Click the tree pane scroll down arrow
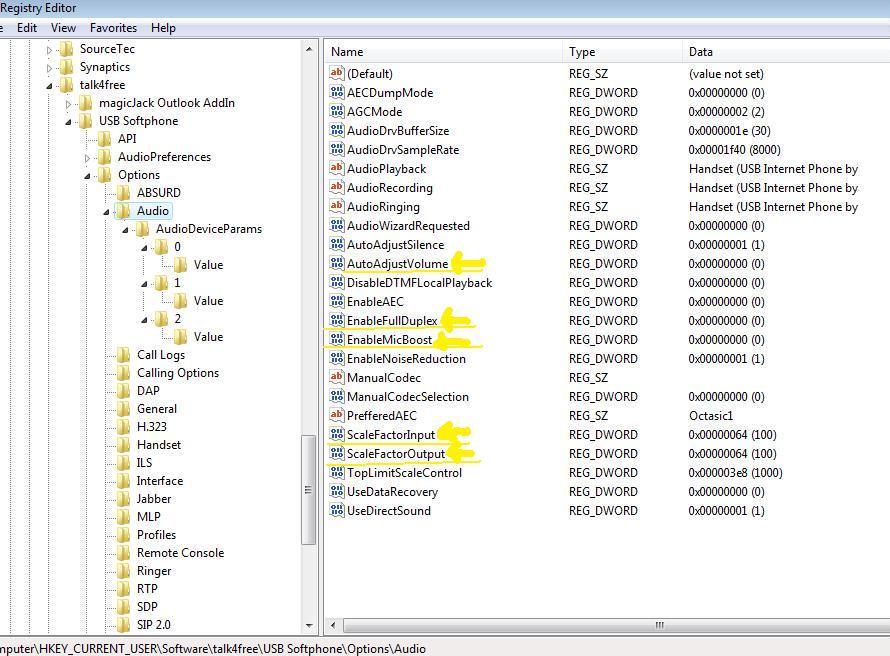 click(309, 625)
